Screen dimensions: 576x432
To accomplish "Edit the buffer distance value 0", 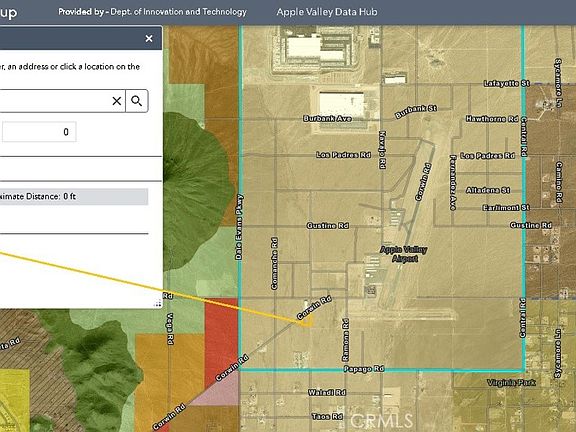I will click(39, 132).
